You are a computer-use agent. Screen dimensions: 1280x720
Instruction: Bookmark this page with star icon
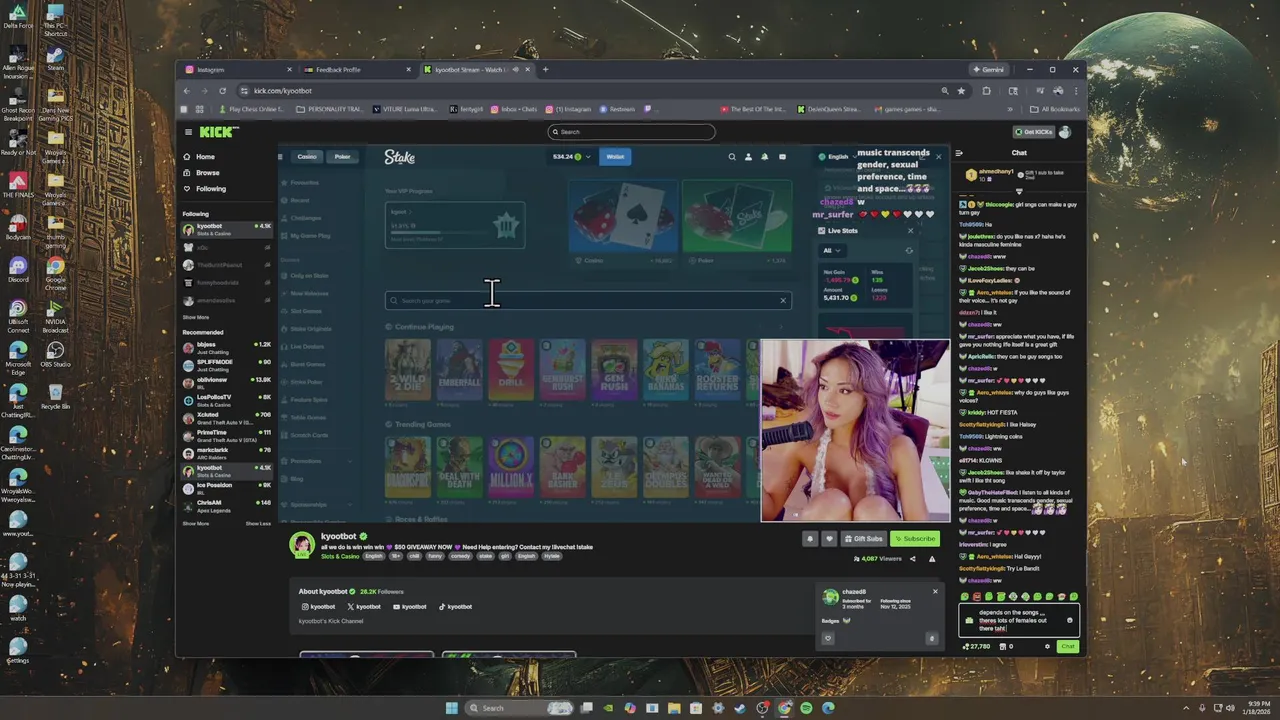point(961,91)
